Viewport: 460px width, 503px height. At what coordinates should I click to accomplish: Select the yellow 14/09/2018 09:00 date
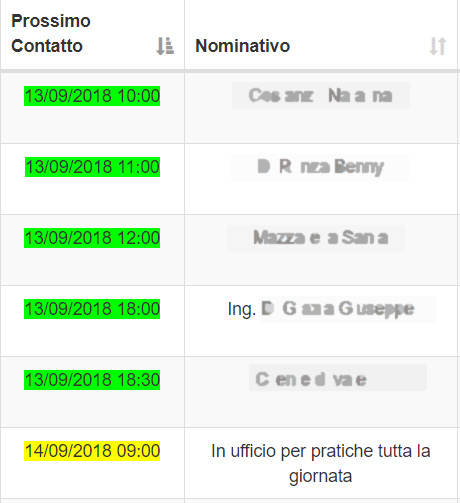pyautogui.click(x=92, y=451)
